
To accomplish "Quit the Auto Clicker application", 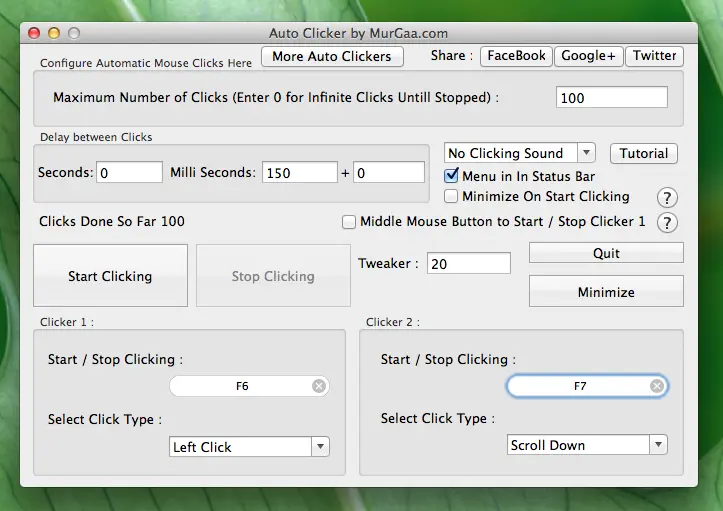I will tap(606, 253).
